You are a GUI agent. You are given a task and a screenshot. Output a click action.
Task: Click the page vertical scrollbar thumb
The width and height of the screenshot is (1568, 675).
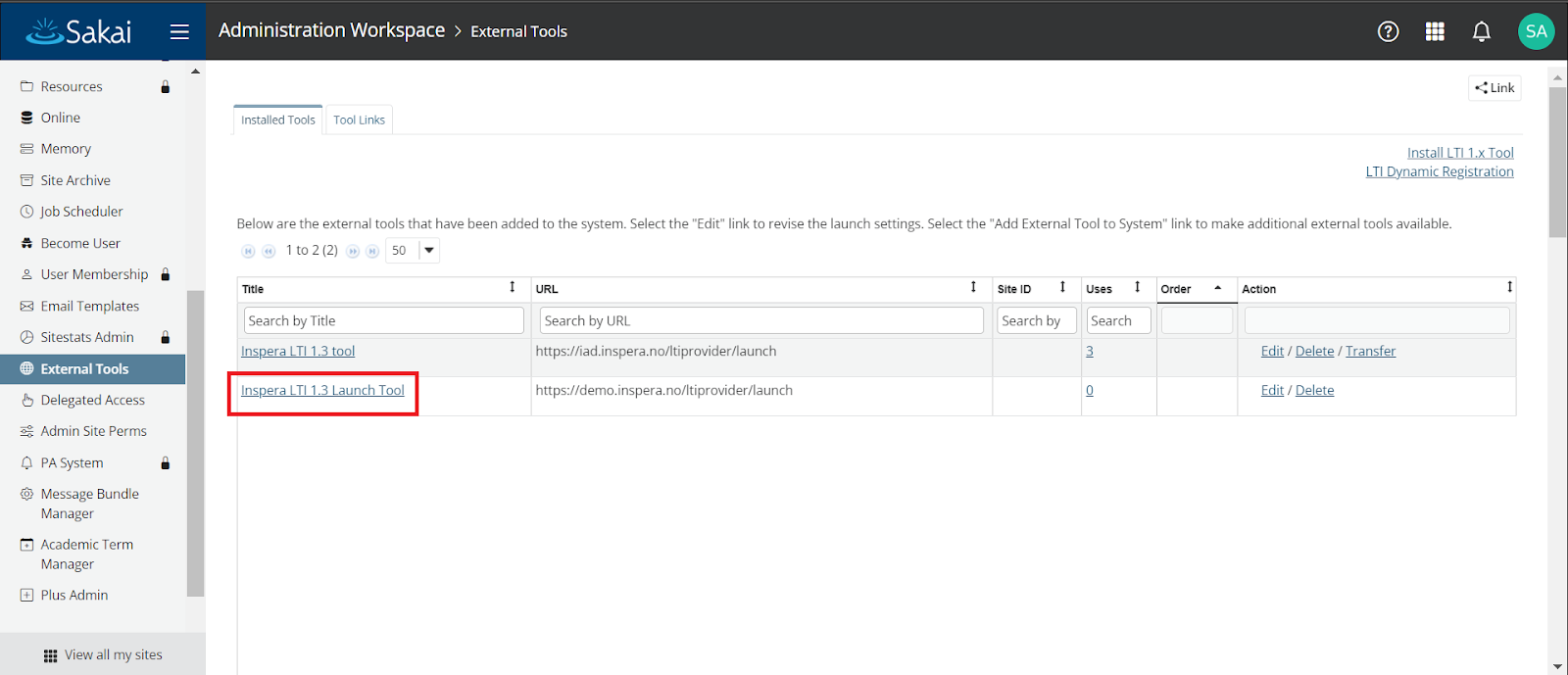pos(1557,162)
